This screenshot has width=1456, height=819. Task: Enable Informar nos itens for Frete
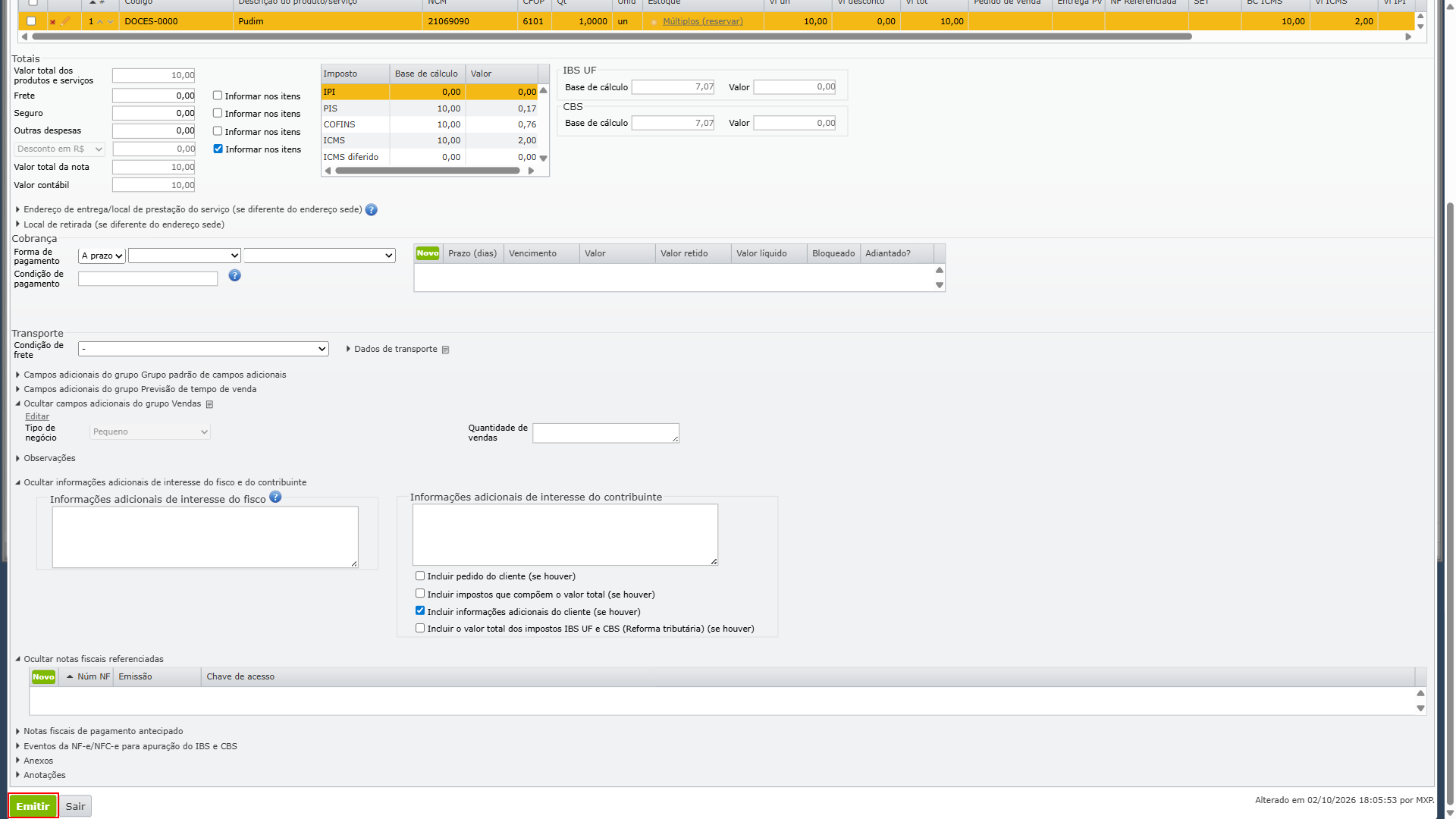pyautogui.click(x=218, y=96)
